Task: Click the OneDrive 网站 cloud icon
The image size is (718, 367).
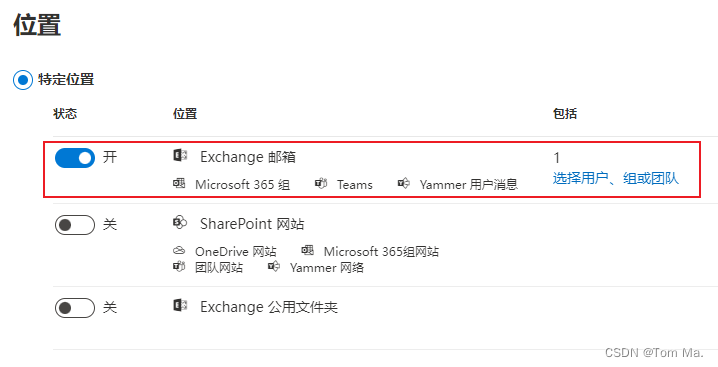Action: click(179, 251)
